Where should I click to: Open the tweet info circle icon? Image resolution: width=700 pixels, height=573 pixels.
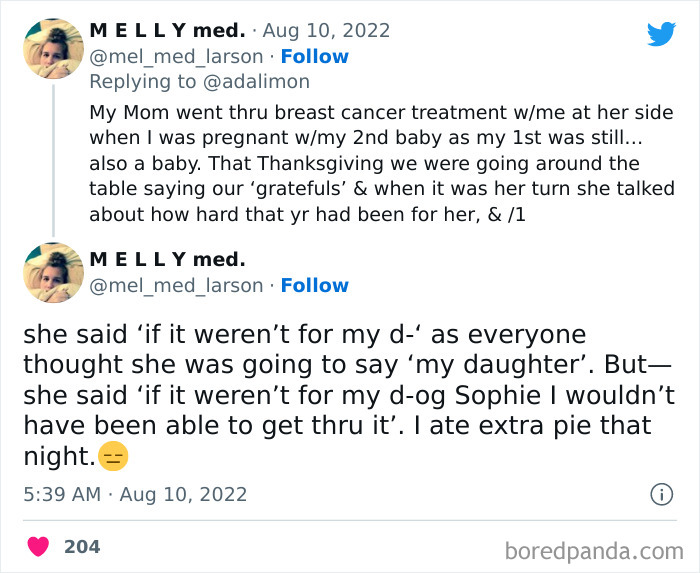[661, 494]
